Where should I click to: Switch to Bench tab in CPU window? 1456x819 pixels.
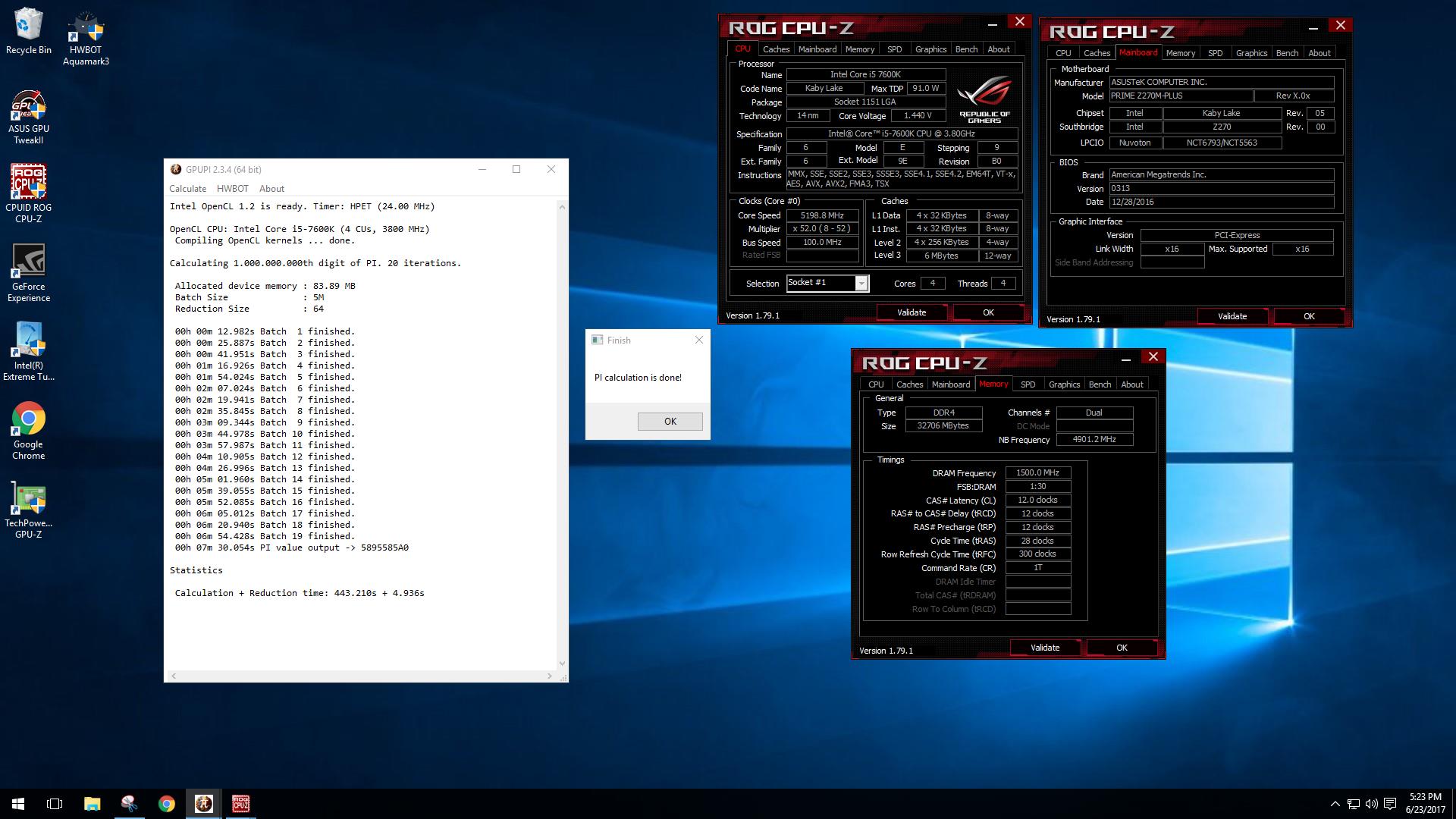(966, 49)
